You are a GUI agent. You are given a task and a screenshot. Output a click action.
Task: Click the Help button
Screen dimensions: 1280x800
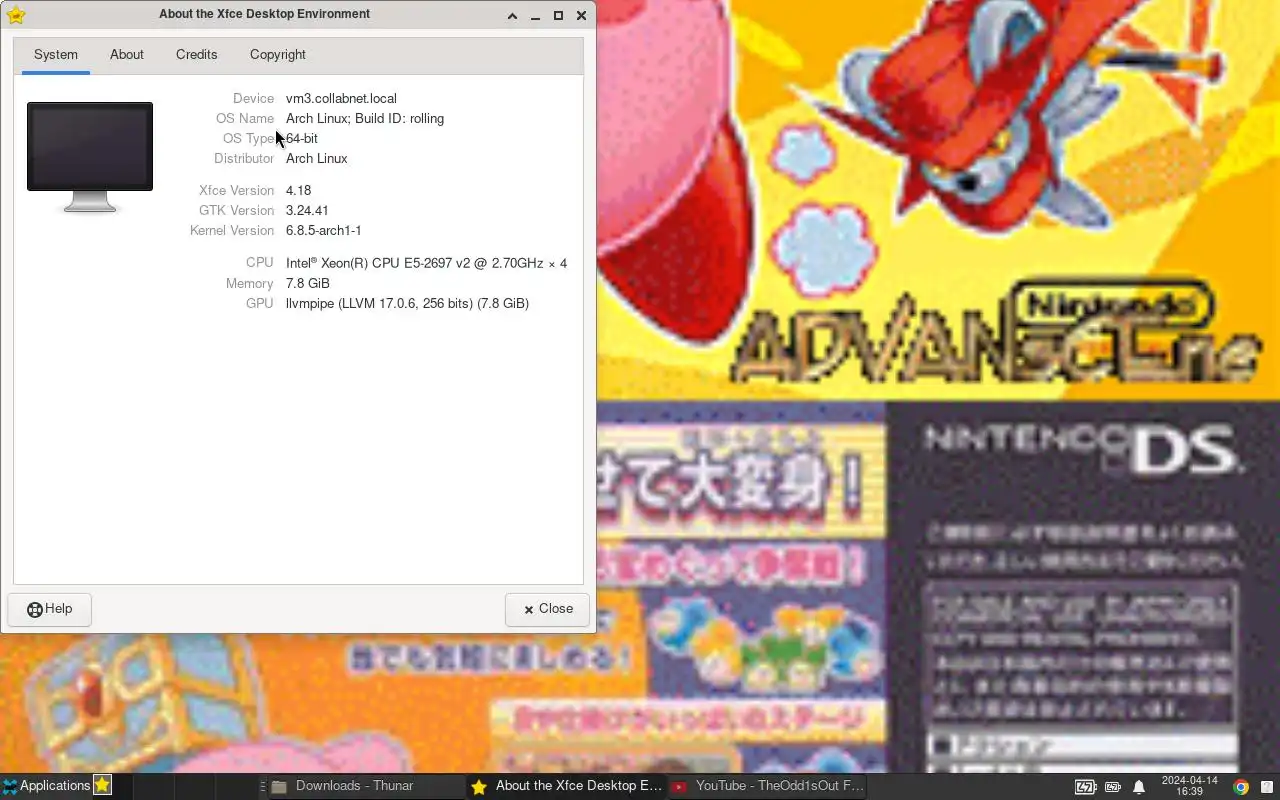tap(50, 609)
